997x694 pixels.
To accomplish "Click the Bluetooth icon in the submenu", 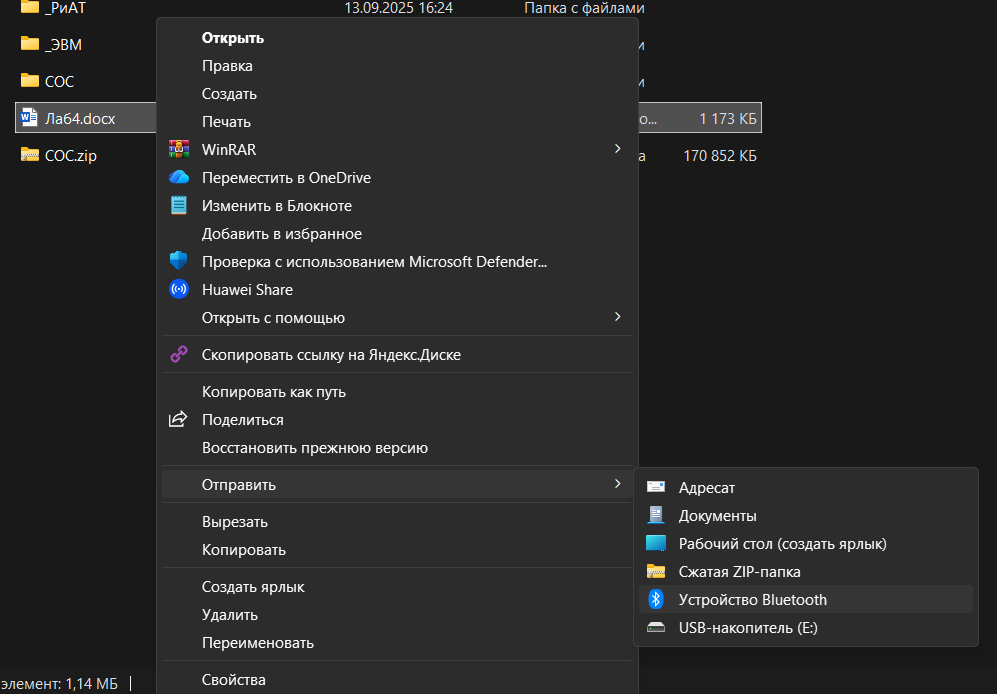I will tap(656, 599).
